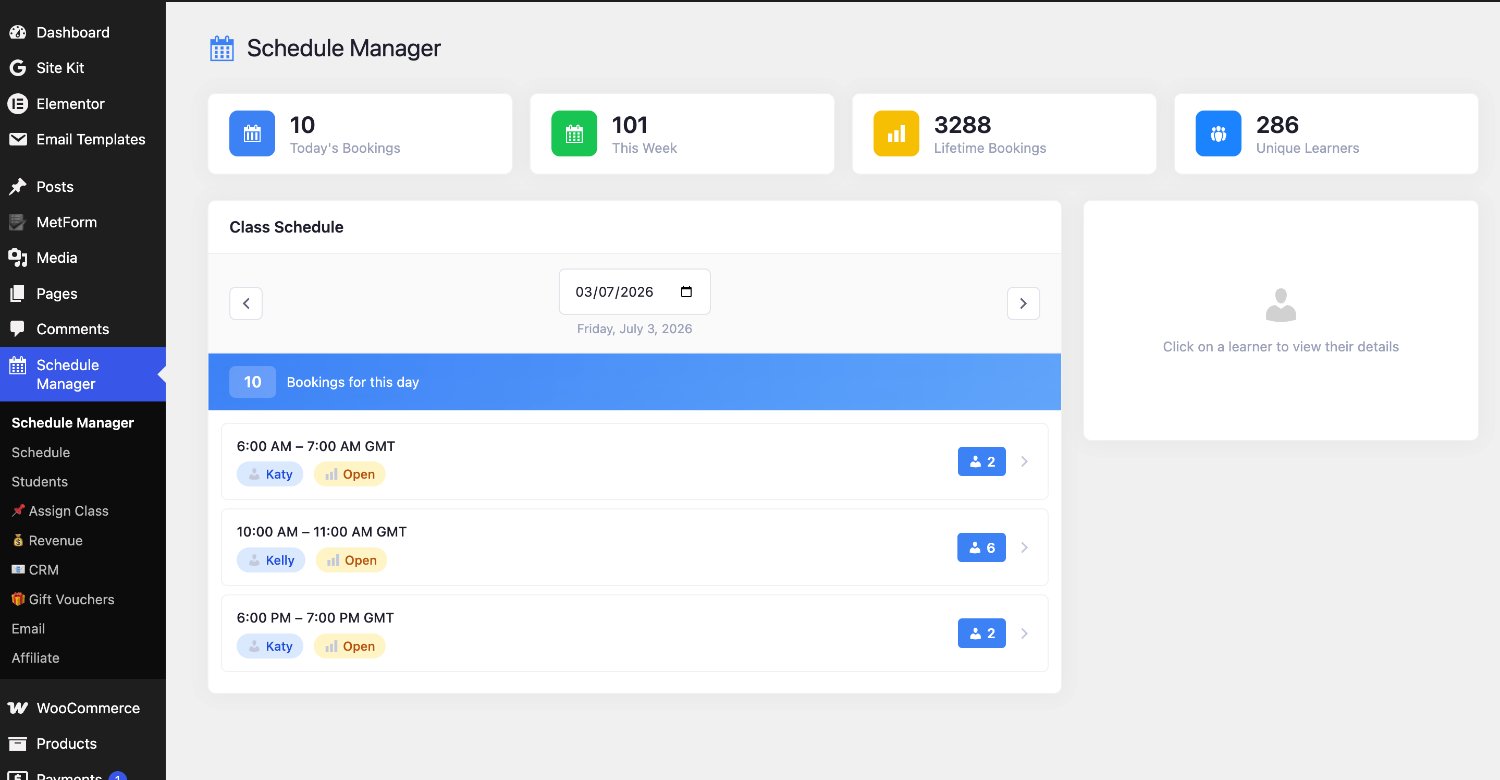Expand the 6:00 PM – 7:00 PM class chevron
Image resolution: width=1500 pixels, height=780 pixels.
pos(1024,633)
